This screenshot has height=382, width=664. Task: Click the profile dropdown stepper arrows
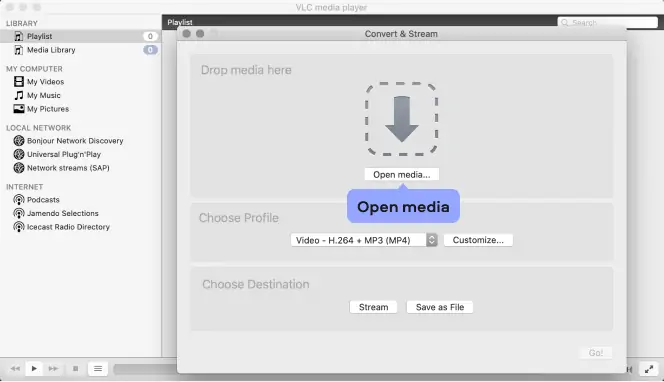(432, 240)
